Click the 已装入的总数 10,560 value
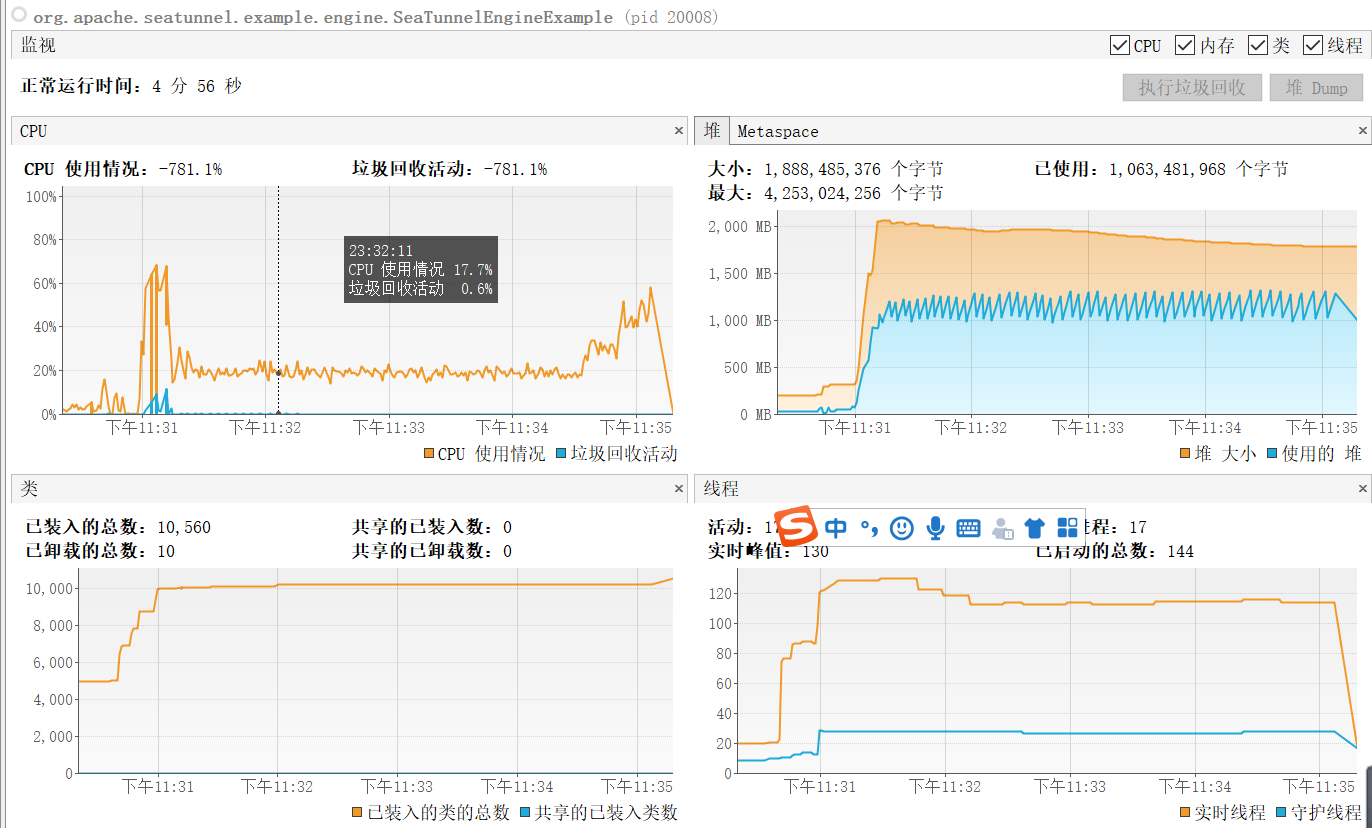1372x828 pixels. click(184, 527)
